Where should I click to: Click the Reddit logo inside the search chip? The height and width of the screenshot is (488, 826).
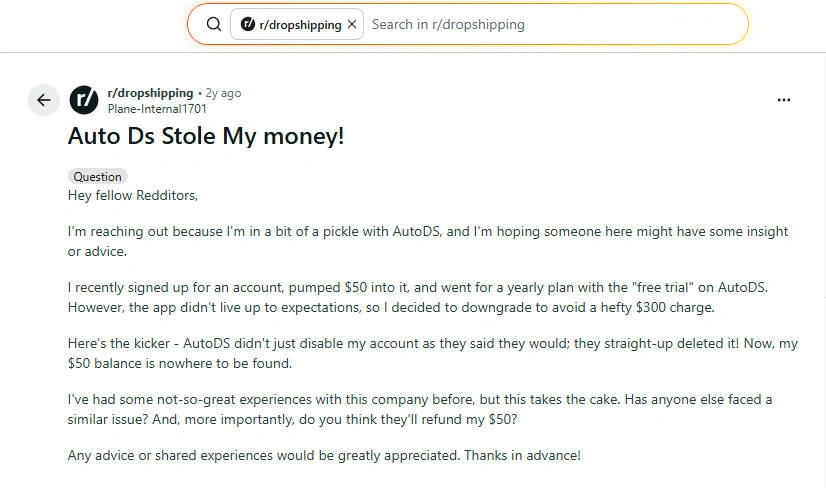point(248,24)
